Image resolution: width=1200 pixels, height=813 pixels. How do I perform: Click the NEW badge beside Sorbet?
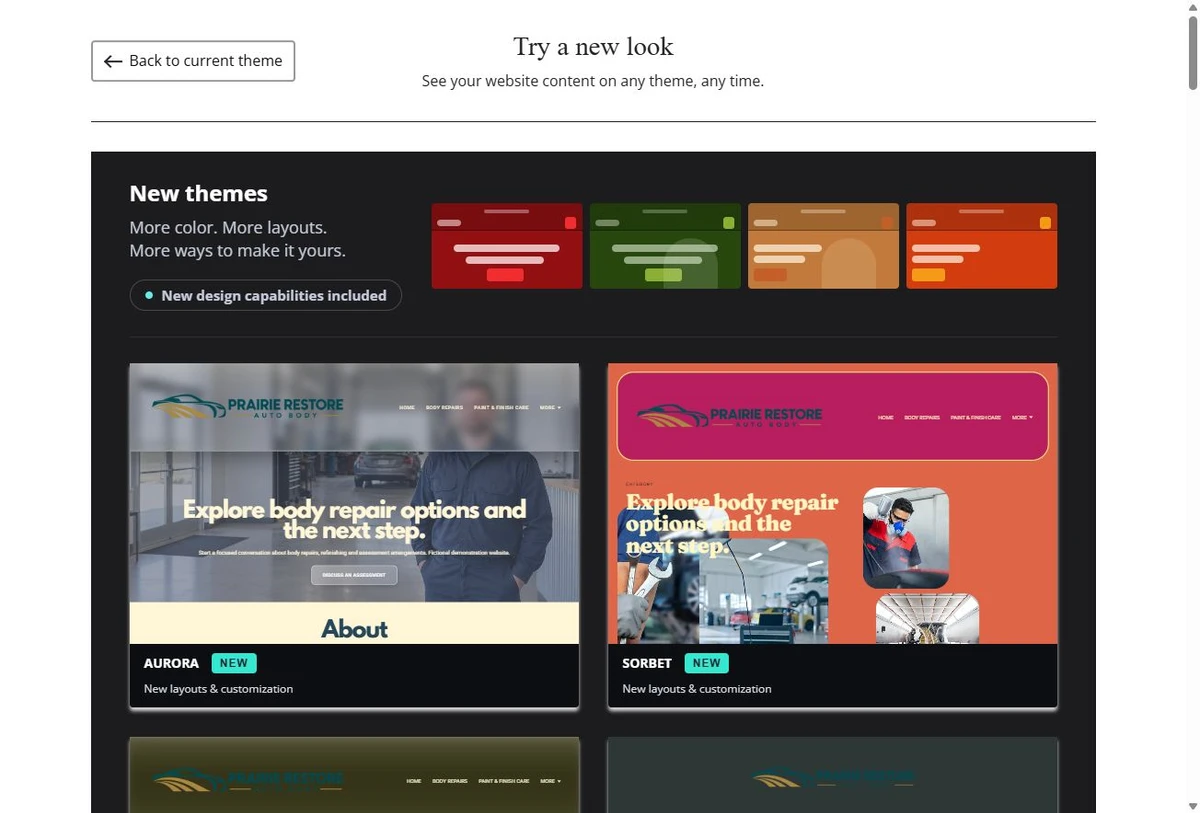pos(707,663)
